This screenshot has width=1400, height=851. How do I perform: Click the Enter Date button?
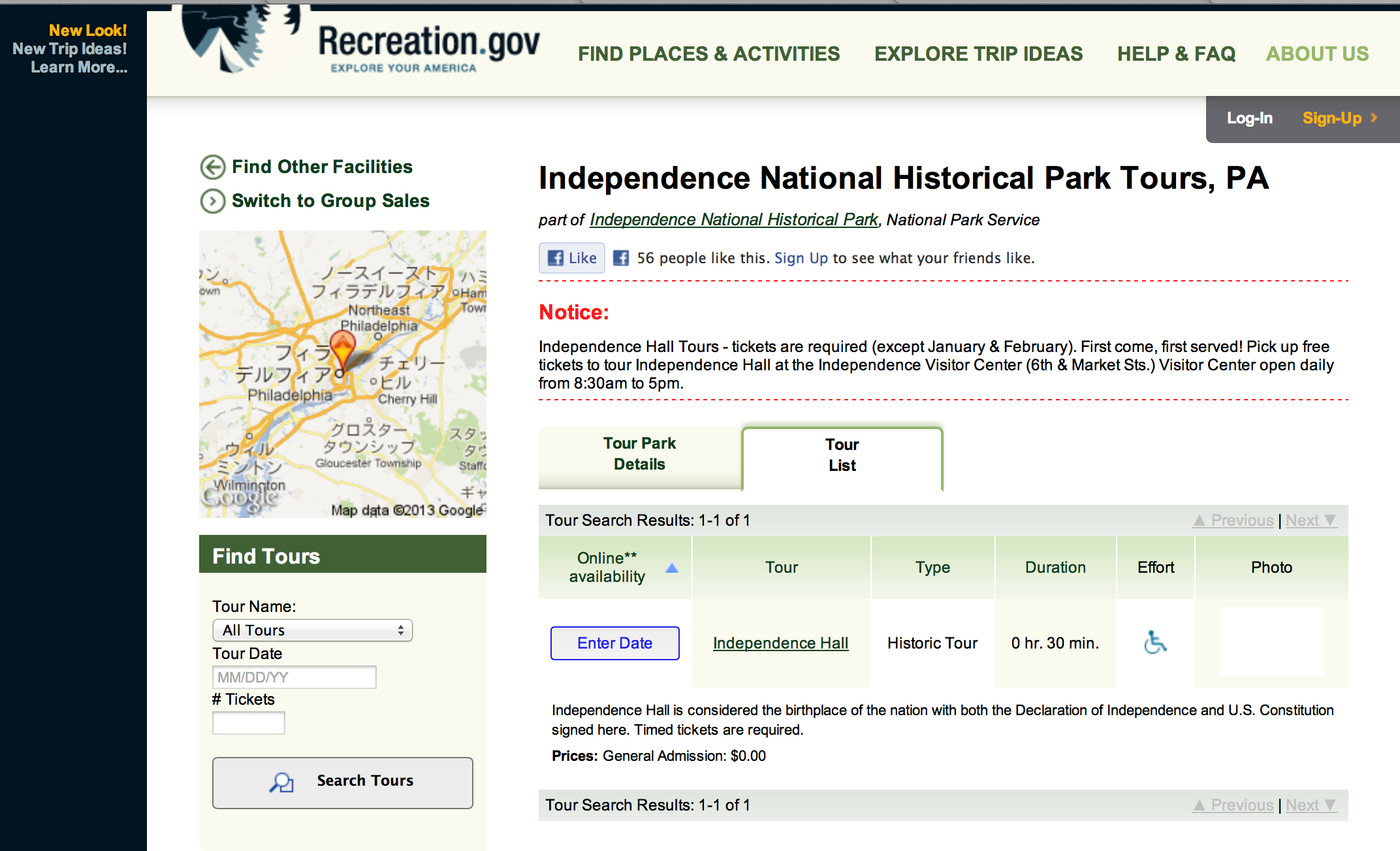click(615, 643)
